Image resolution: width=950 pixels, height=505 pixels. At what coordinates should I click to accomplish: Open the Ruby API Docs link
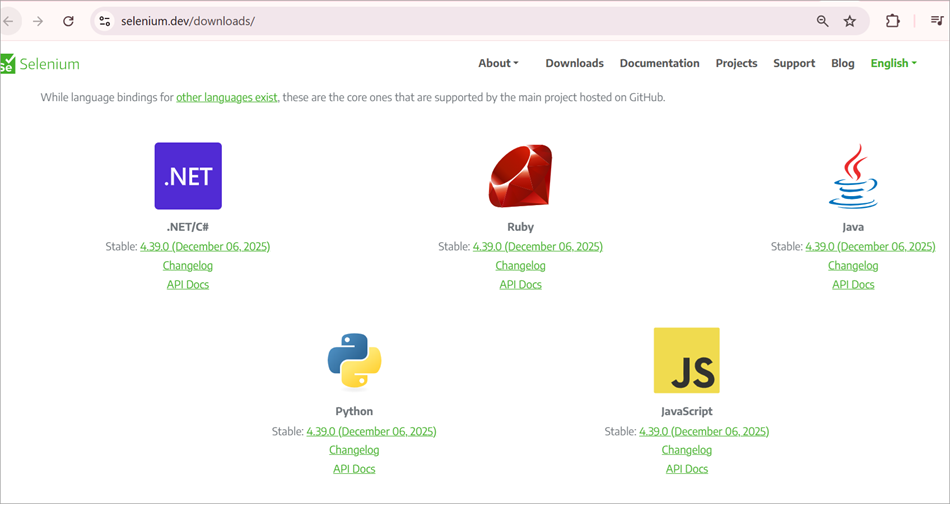pos(520,284)
